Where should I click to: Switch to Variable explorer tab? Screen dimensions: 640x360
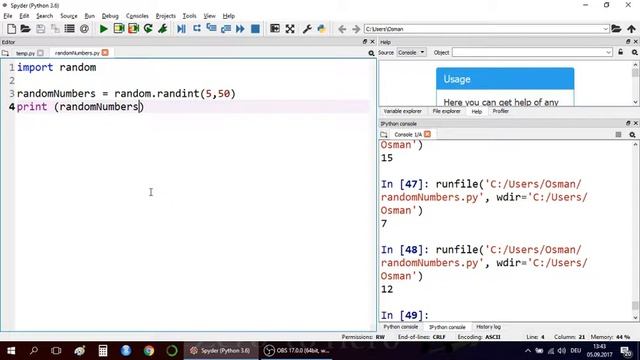[402, 111]
